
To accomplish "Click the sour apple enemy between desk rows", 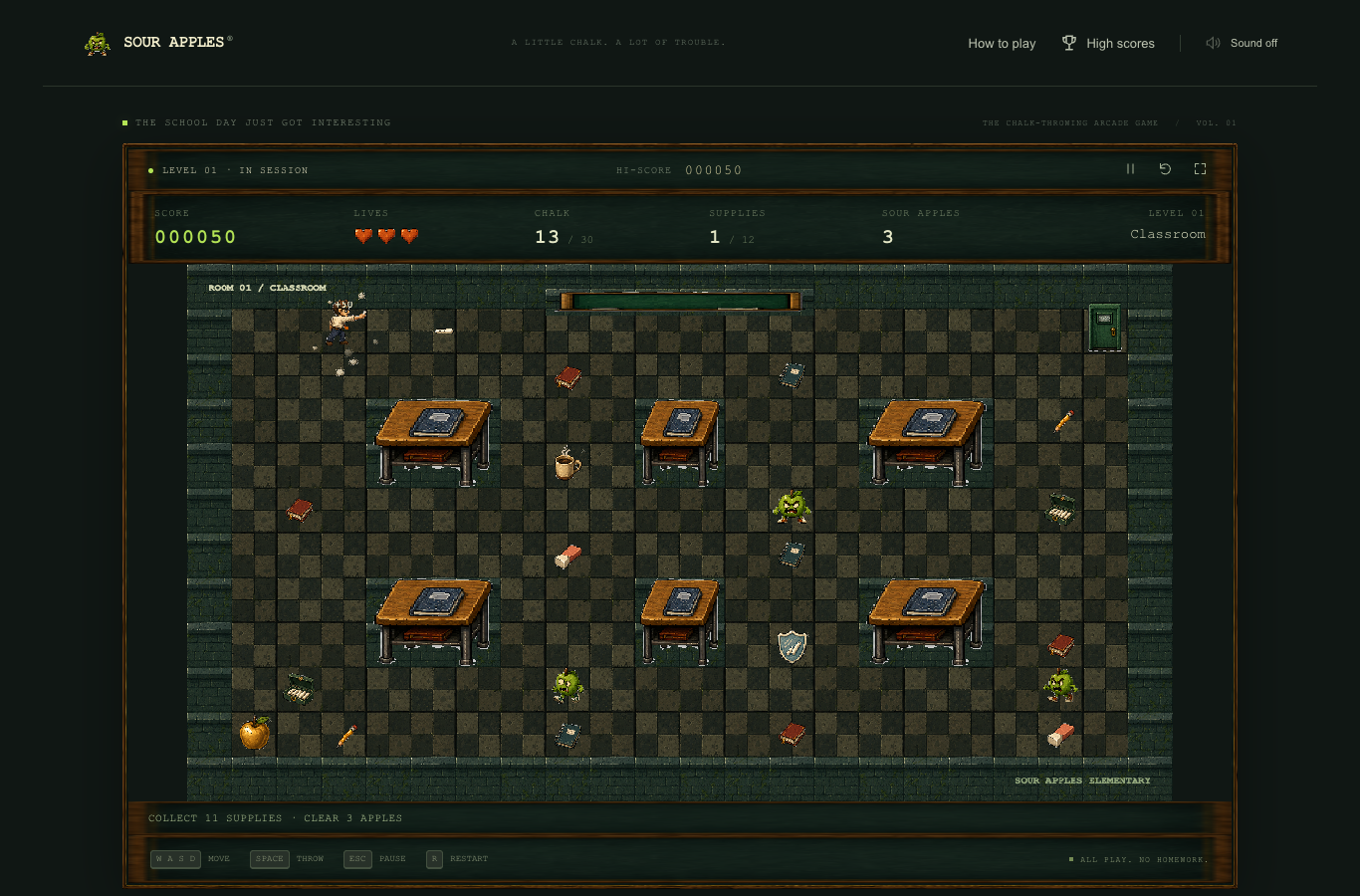I will click(x=792, y=507).
